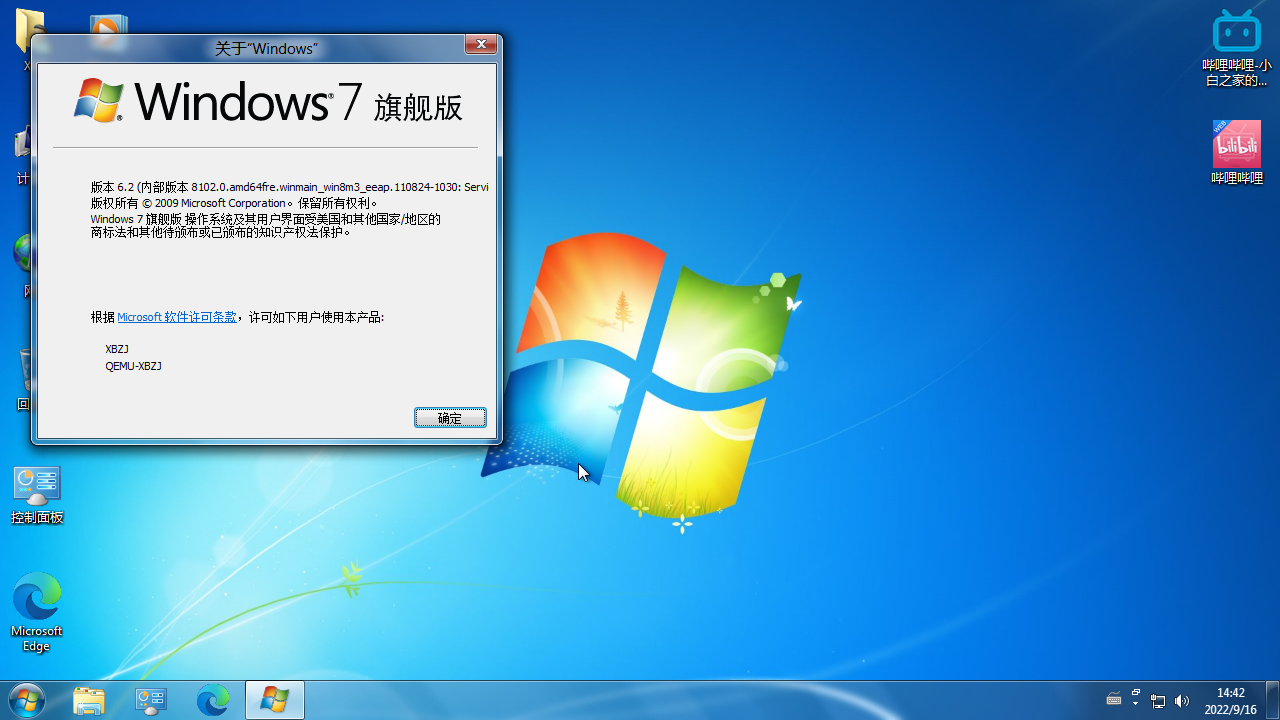Select the 哔哩哔哩-小白之家 desktop shortcut

tap(1237, 49)
